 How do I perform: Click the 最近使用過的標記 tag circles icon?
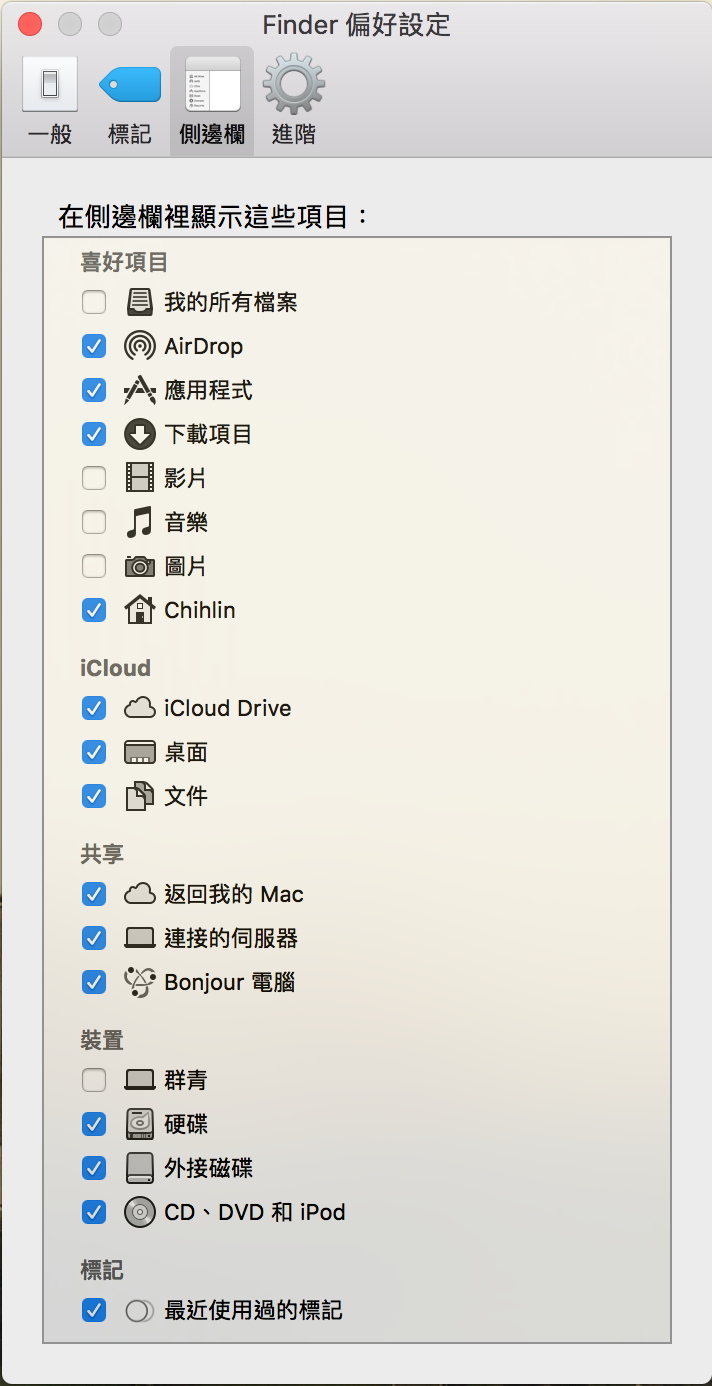[x=140, y=1310]
